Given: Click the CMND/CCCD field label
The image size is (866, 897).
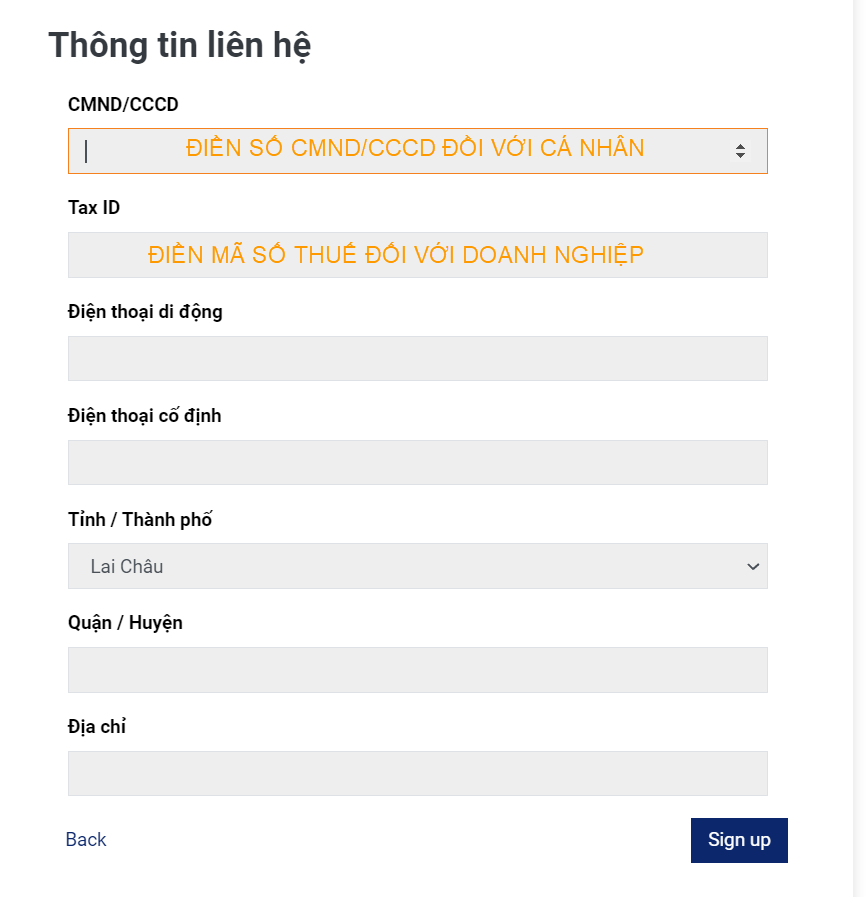Looking at the screenshot, I should [x=123, y=104].
